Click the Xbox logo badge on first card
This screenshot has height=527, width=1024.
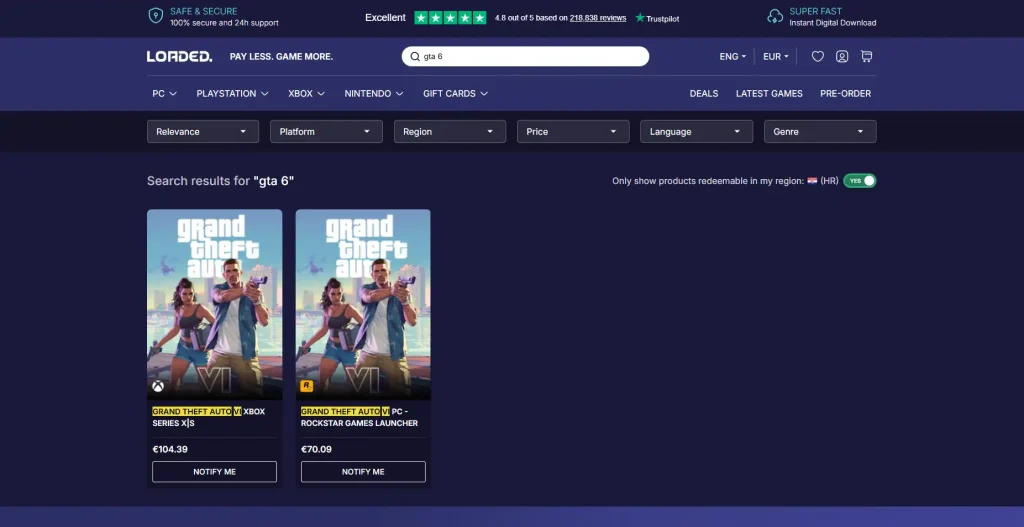pyautogui.click(x=158, y=387)
